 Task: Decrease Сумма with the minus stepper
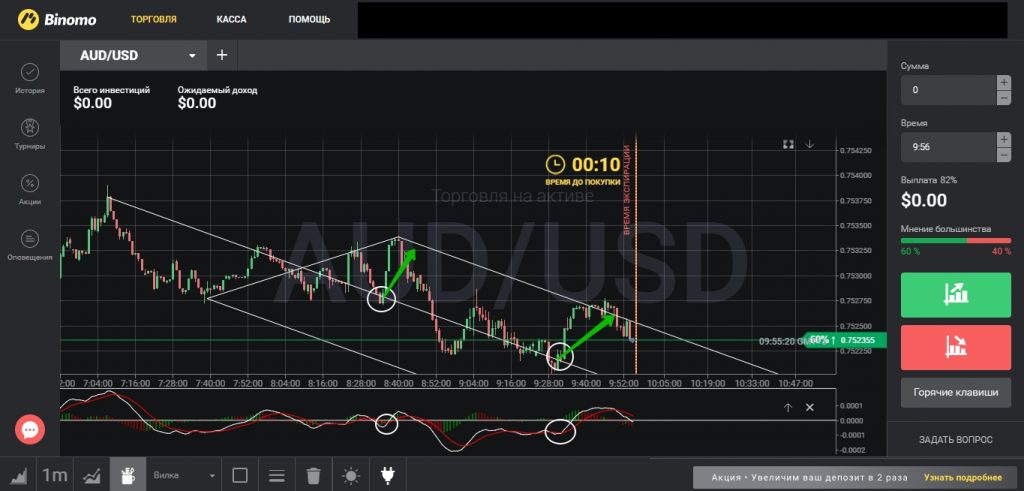[1004, 98]
